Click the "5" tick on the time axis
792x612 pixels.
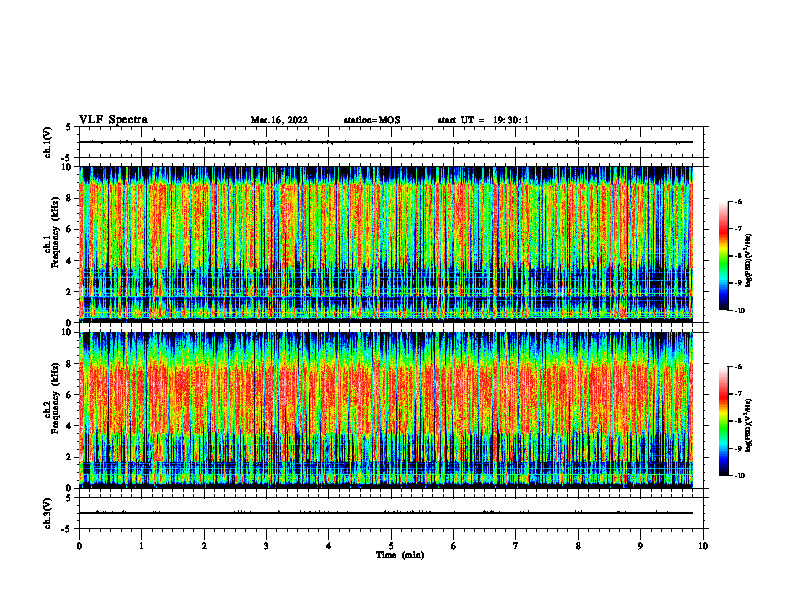coord(391,546)
